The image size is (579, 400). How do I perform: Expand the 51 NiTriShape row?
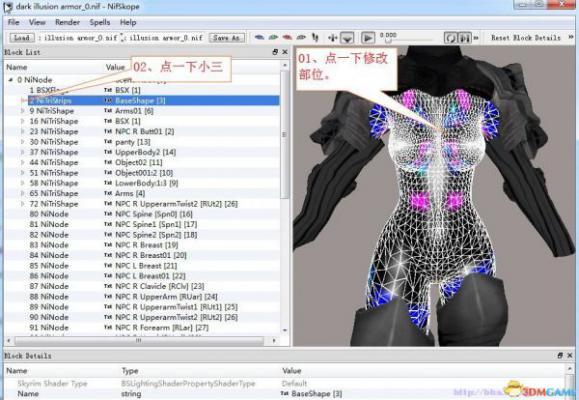pyautogui.click(x=23, y=173)
